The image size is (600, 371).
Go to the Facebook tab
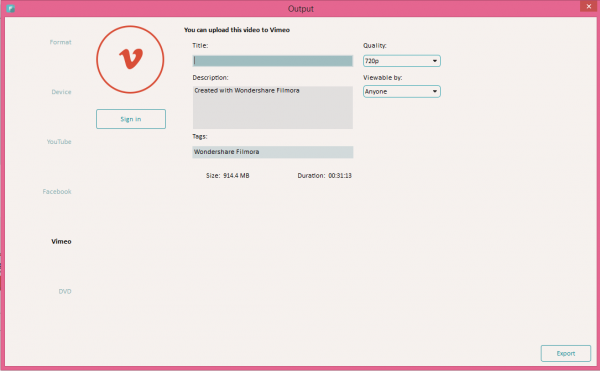[x=57, y=191]
